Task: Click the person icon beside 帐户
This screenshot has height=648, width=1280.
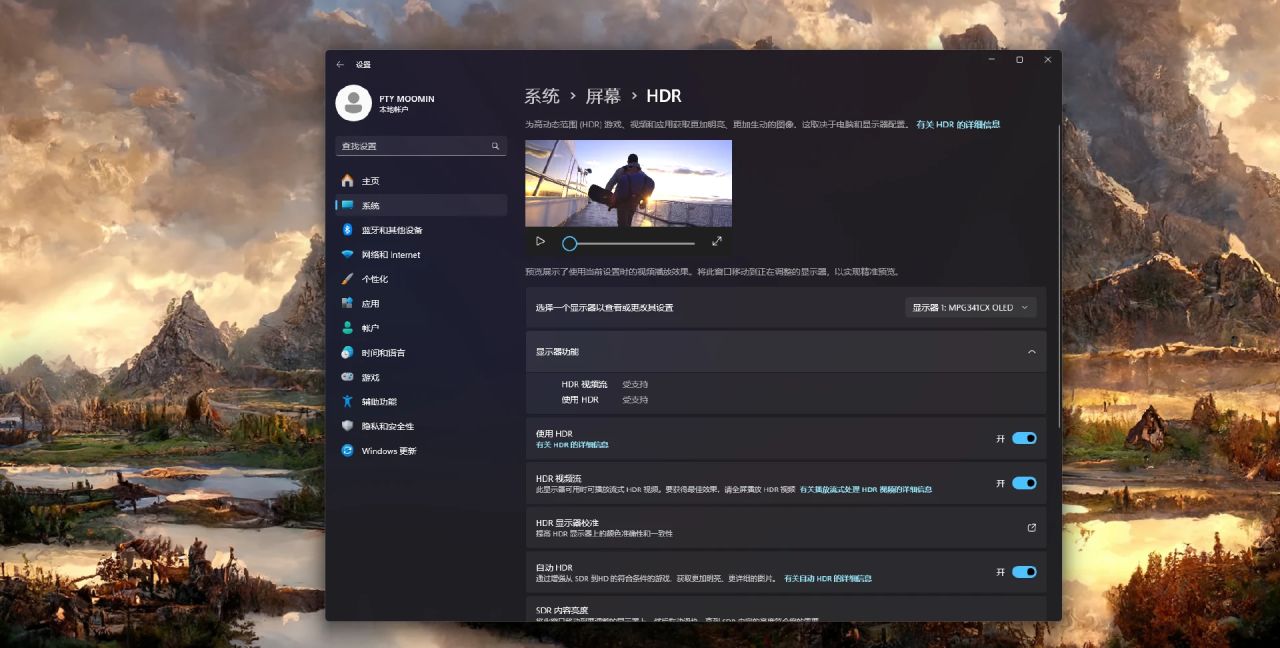Action: point(347,328)
